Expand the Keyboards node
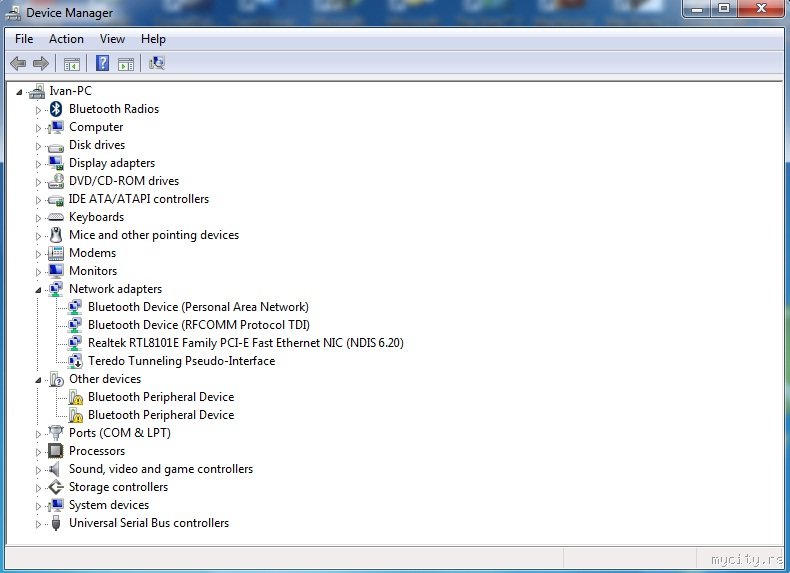Image resolution: width=790 pixels, height=573 pixels. pyautogui.click(x=38, y=218)
